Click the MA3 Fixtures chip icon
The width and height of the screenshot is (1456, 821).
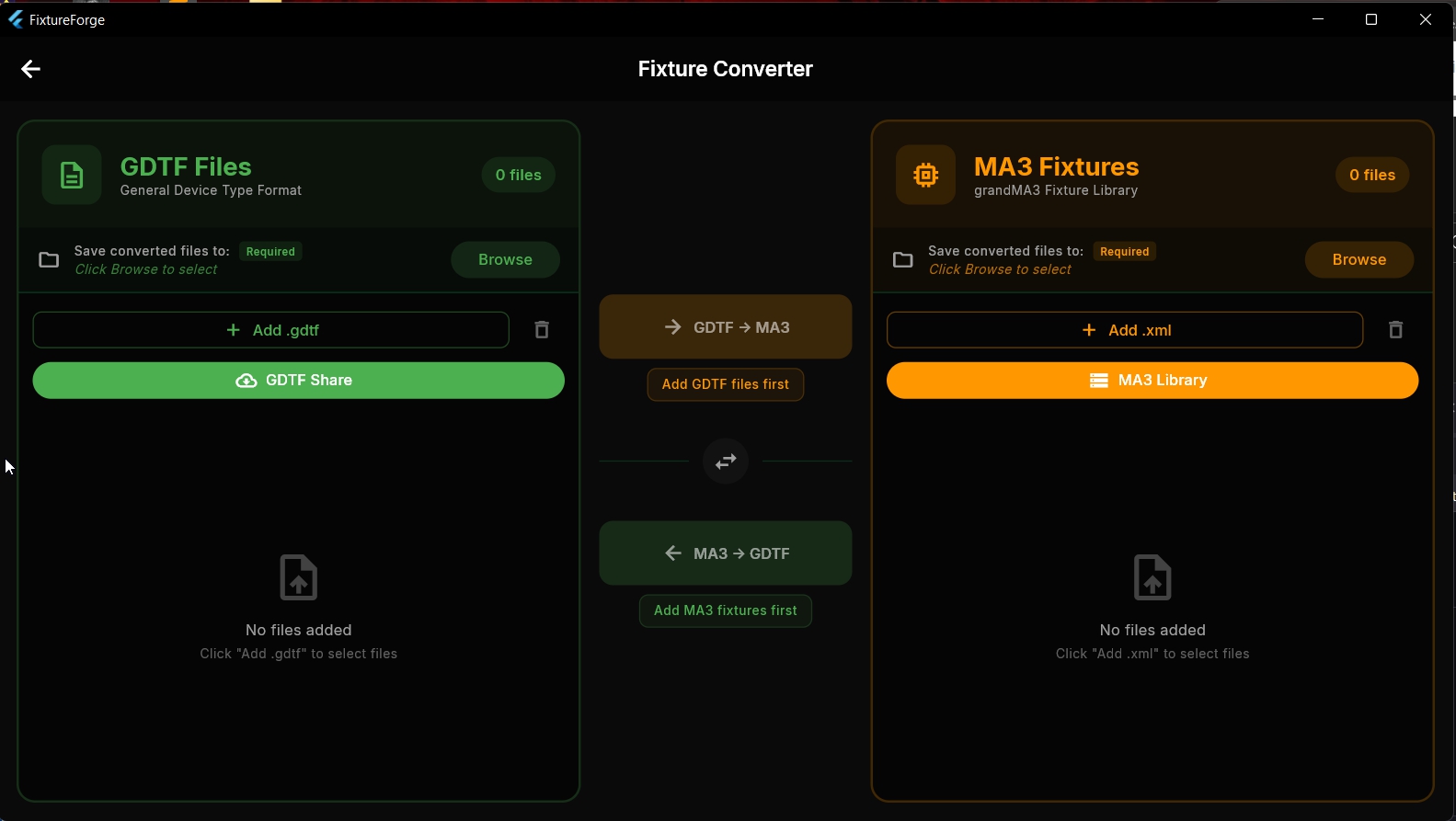coord(924,175)
